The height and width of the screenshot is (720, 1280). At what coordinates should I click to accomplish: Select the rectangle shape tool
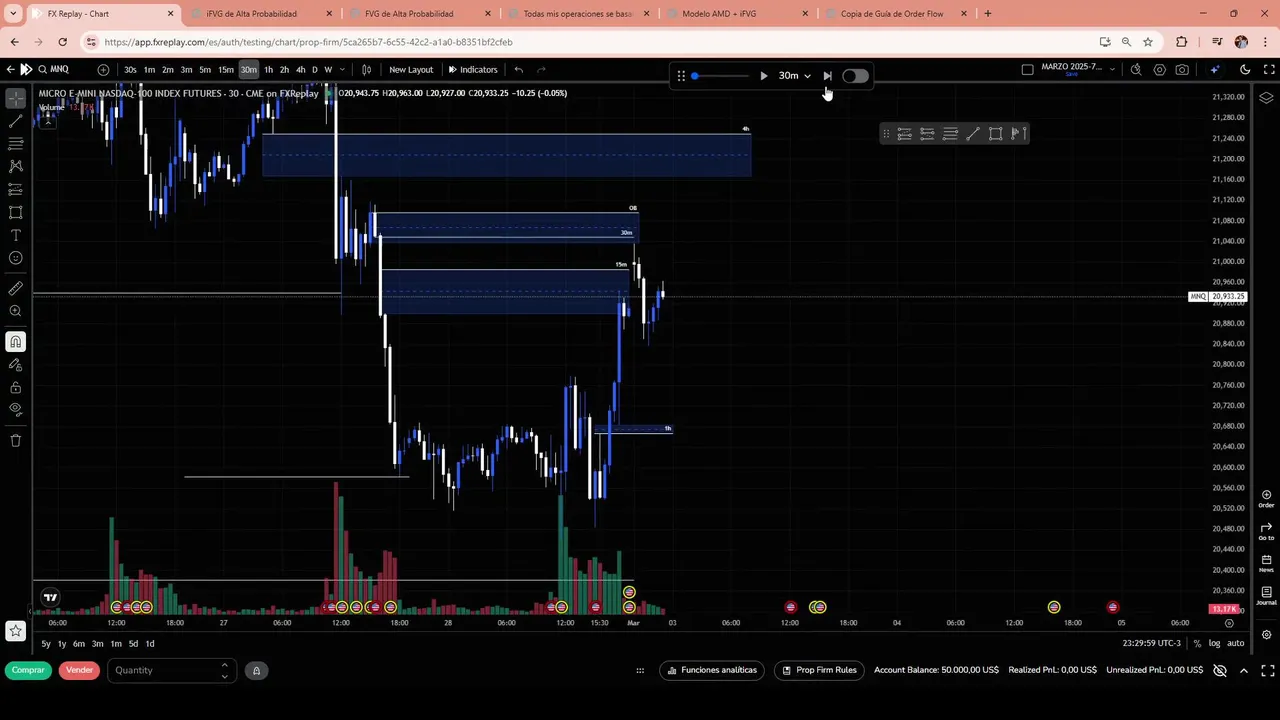15,212
